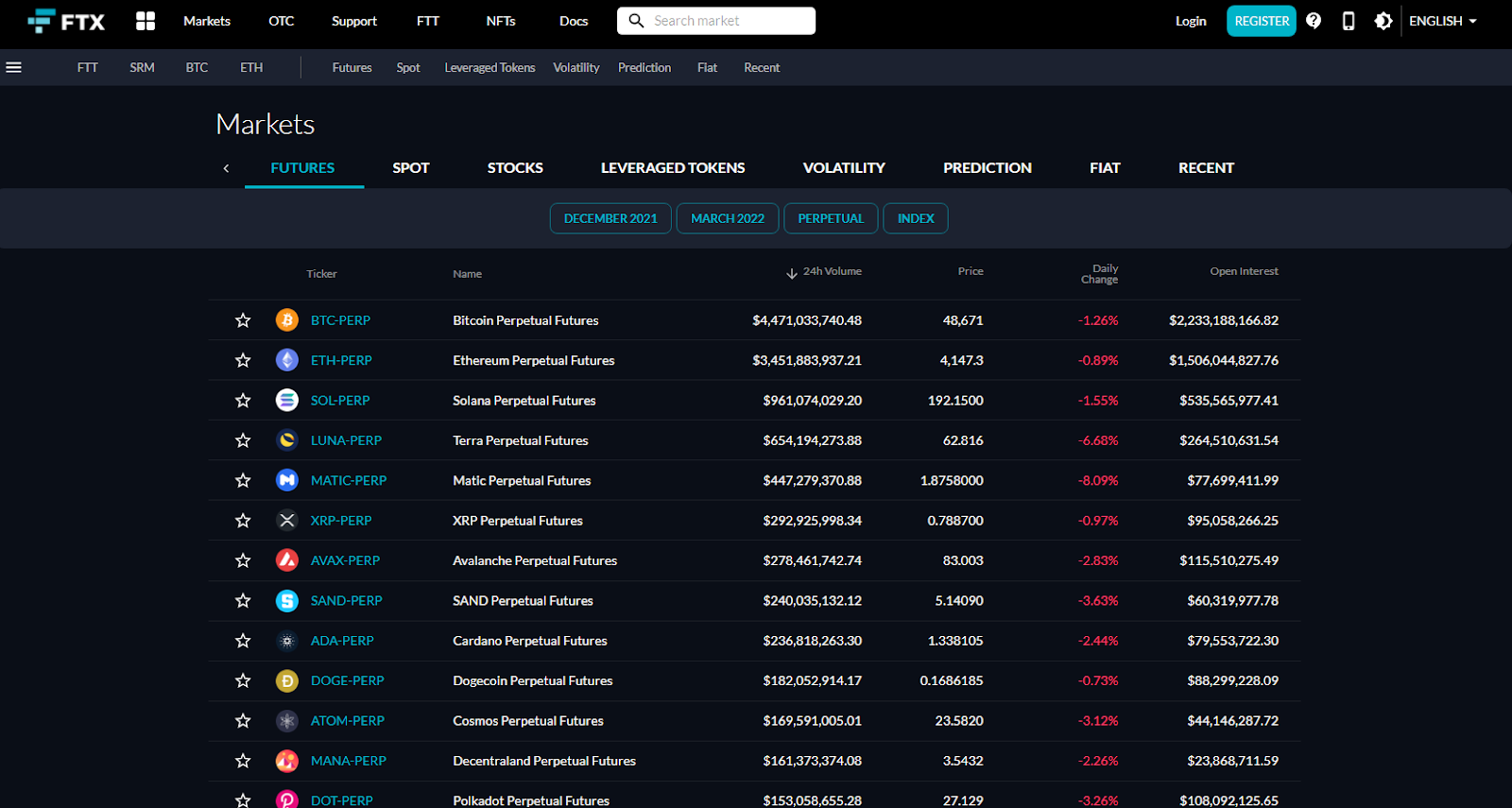Viewport: 1512px width, 808px height.
Task: Click the Bitcoin coin icon
Action: [x=287, y=320]
